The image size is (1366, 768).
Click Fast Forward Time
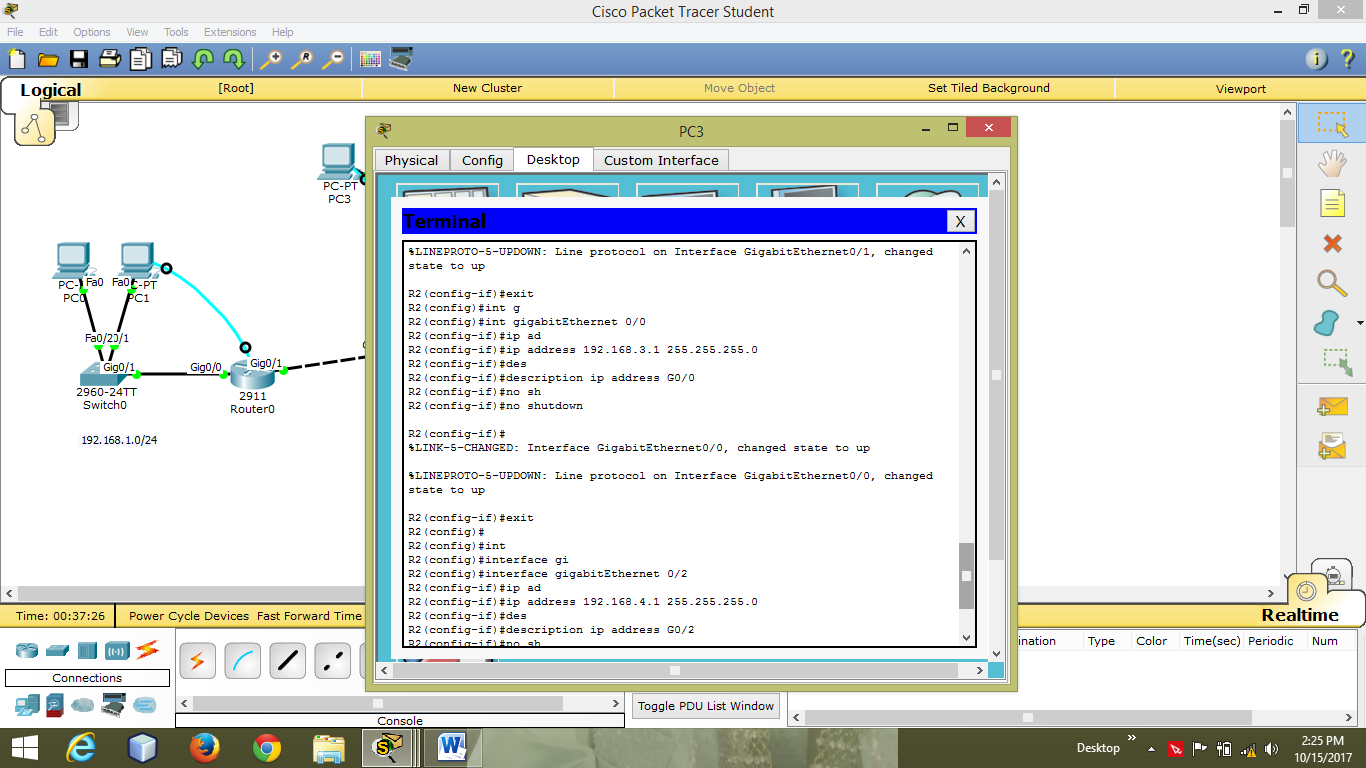309,616
